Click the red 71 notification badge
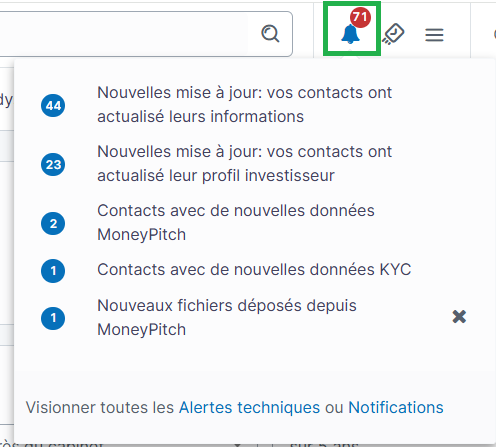496x447 pixels. (360, 17)
